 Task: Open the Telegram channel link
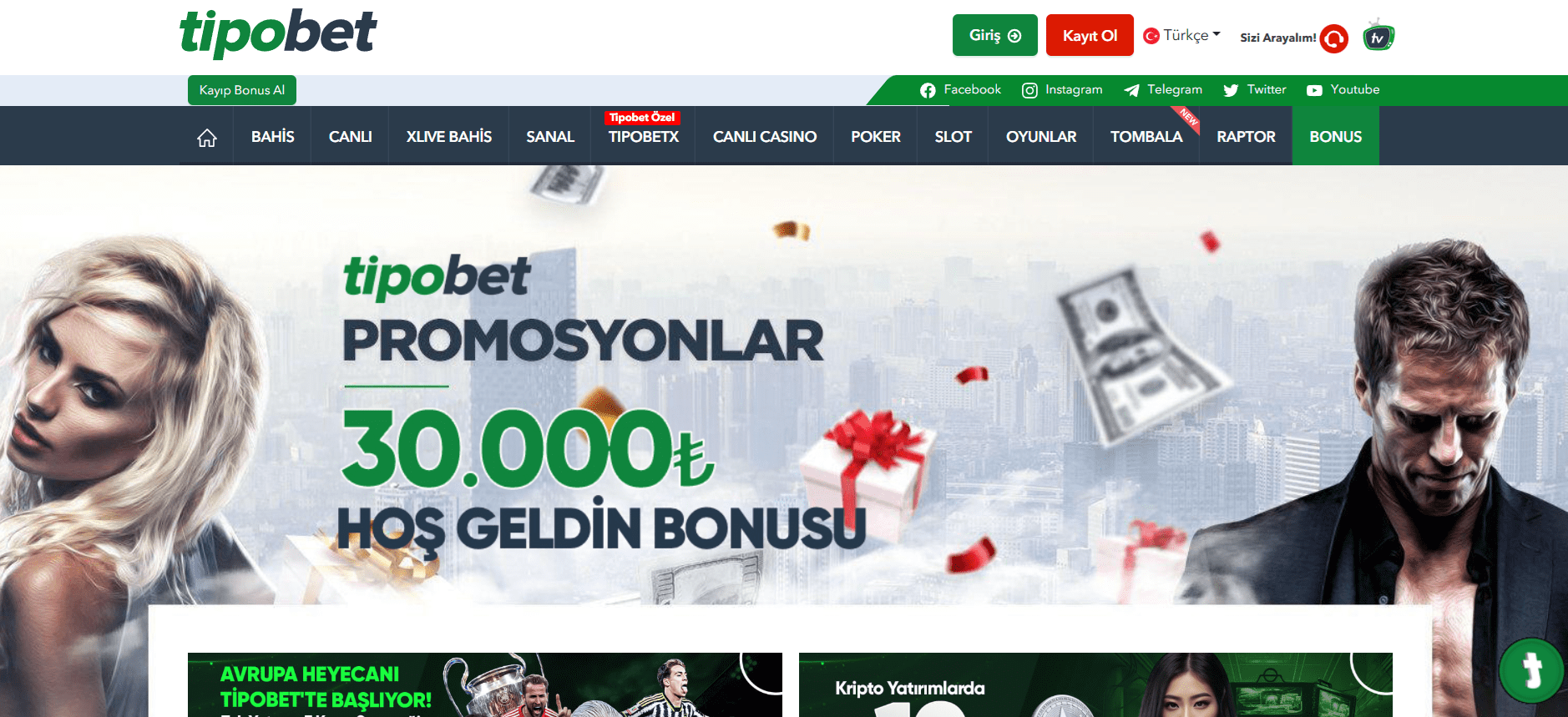1163,90
